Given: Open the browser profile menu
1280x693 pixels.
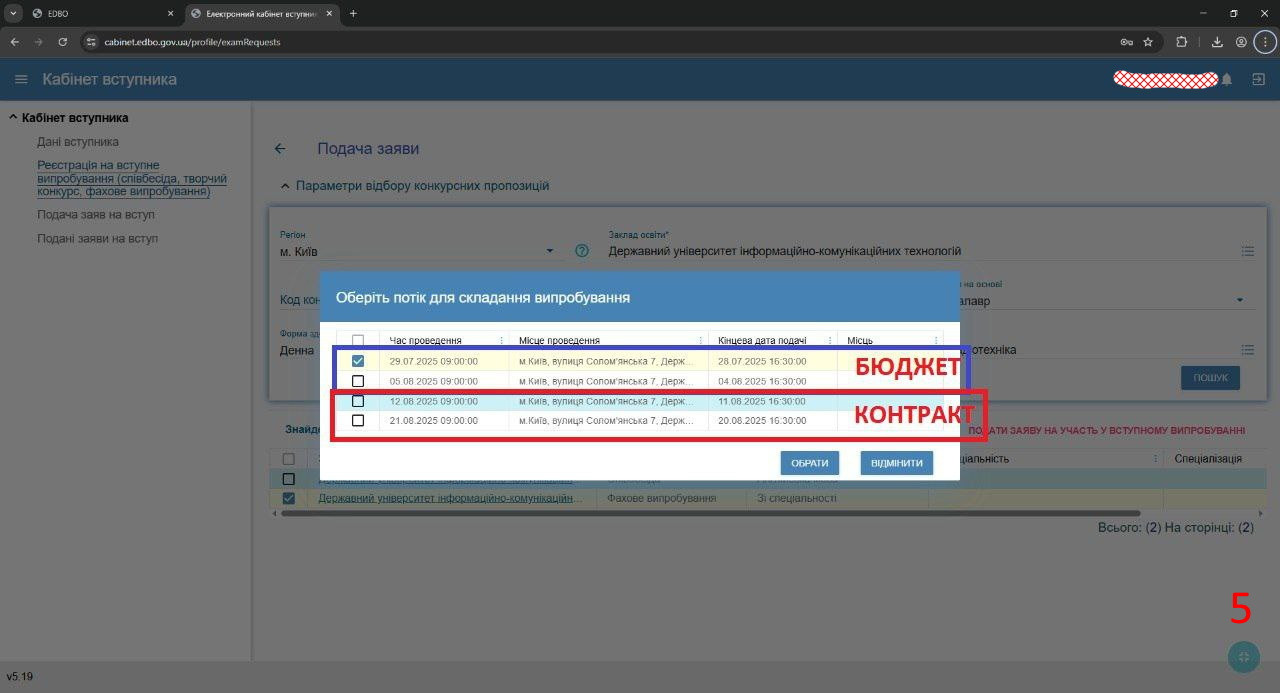Looking at the screenshot, I should pos(1241,42).
